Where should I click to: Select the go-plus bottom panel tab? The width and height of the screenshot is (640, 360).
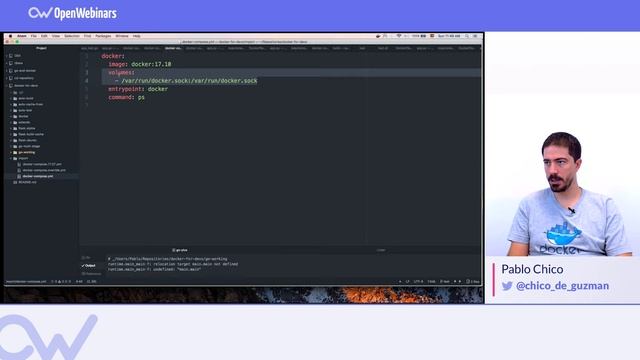(x=180, y=250)
